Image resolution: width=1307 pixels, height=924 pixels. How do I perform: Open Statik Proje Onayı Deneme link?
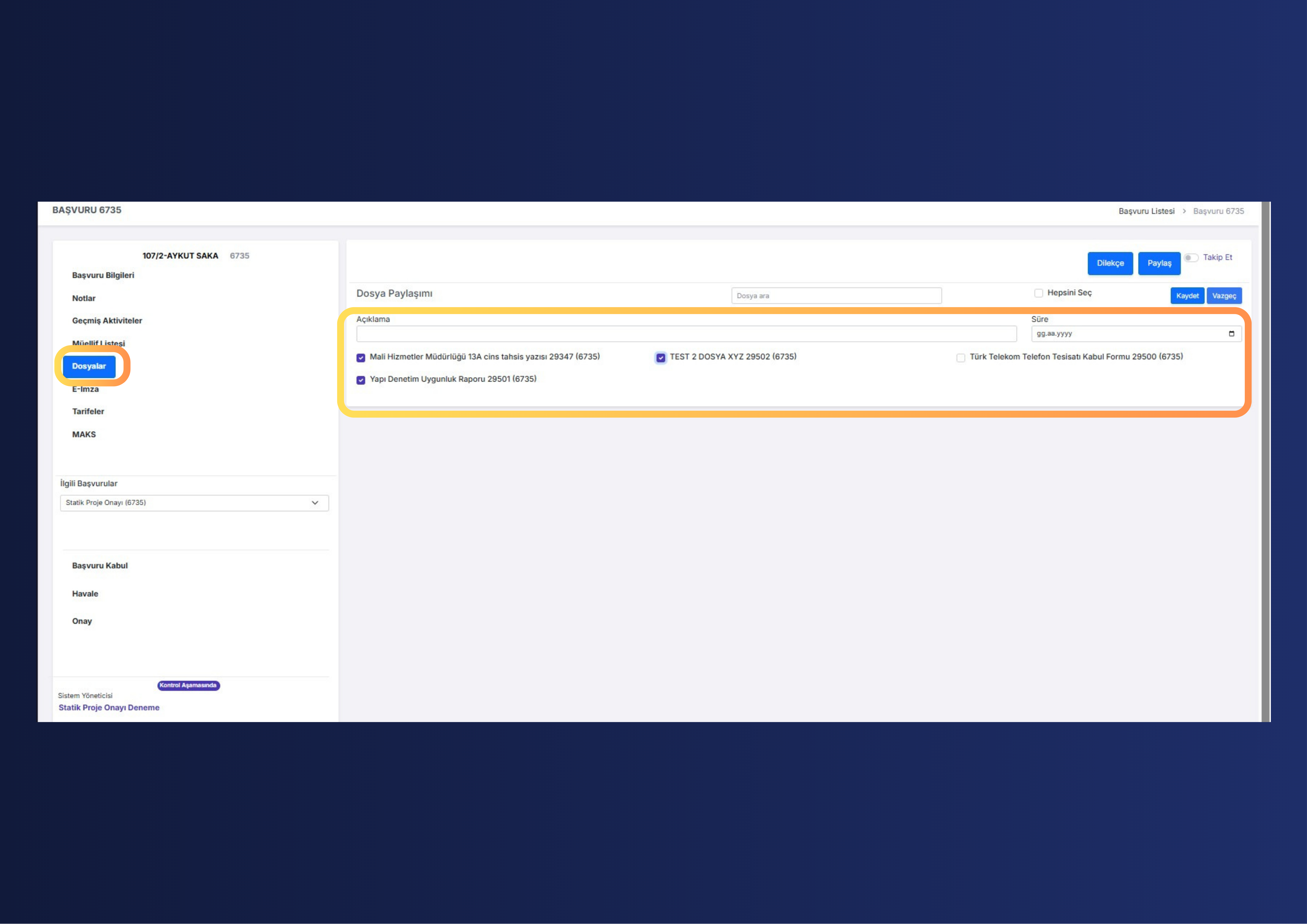[x=109, y=708]
